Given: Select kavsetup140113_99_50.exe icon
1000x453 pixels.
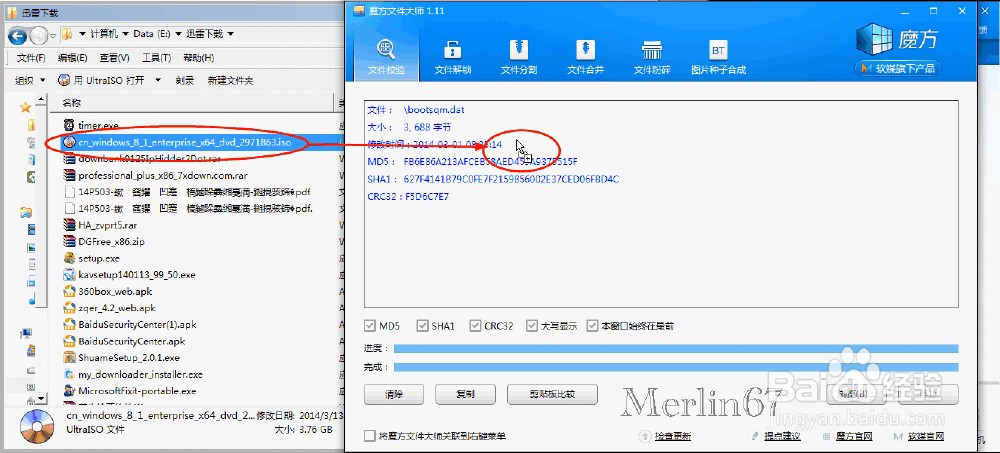Looking at the screenshot, I should pos(70,274).
